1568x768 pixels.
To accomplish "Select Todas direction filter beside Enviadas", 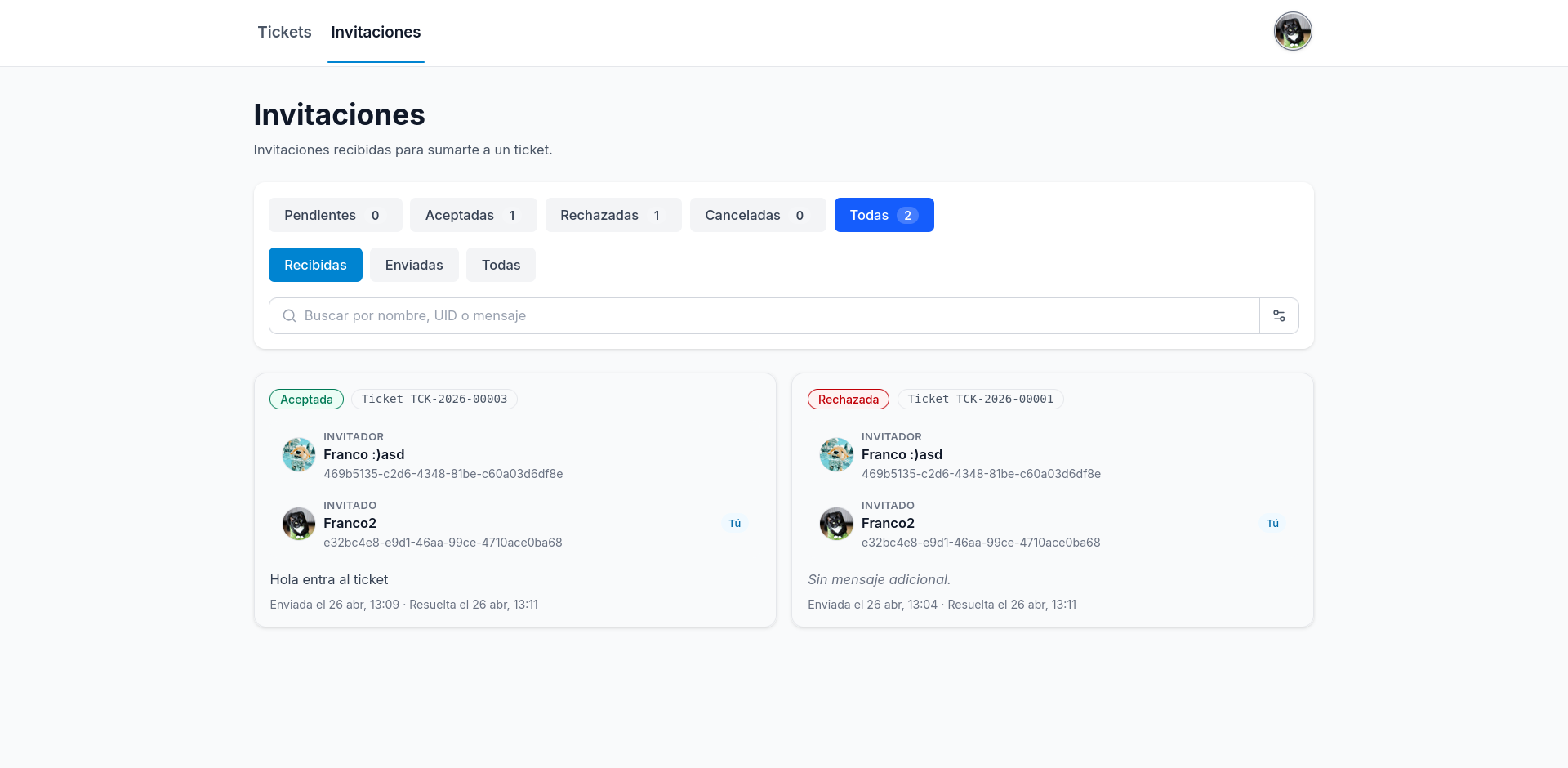I will [x=501, y=265].
